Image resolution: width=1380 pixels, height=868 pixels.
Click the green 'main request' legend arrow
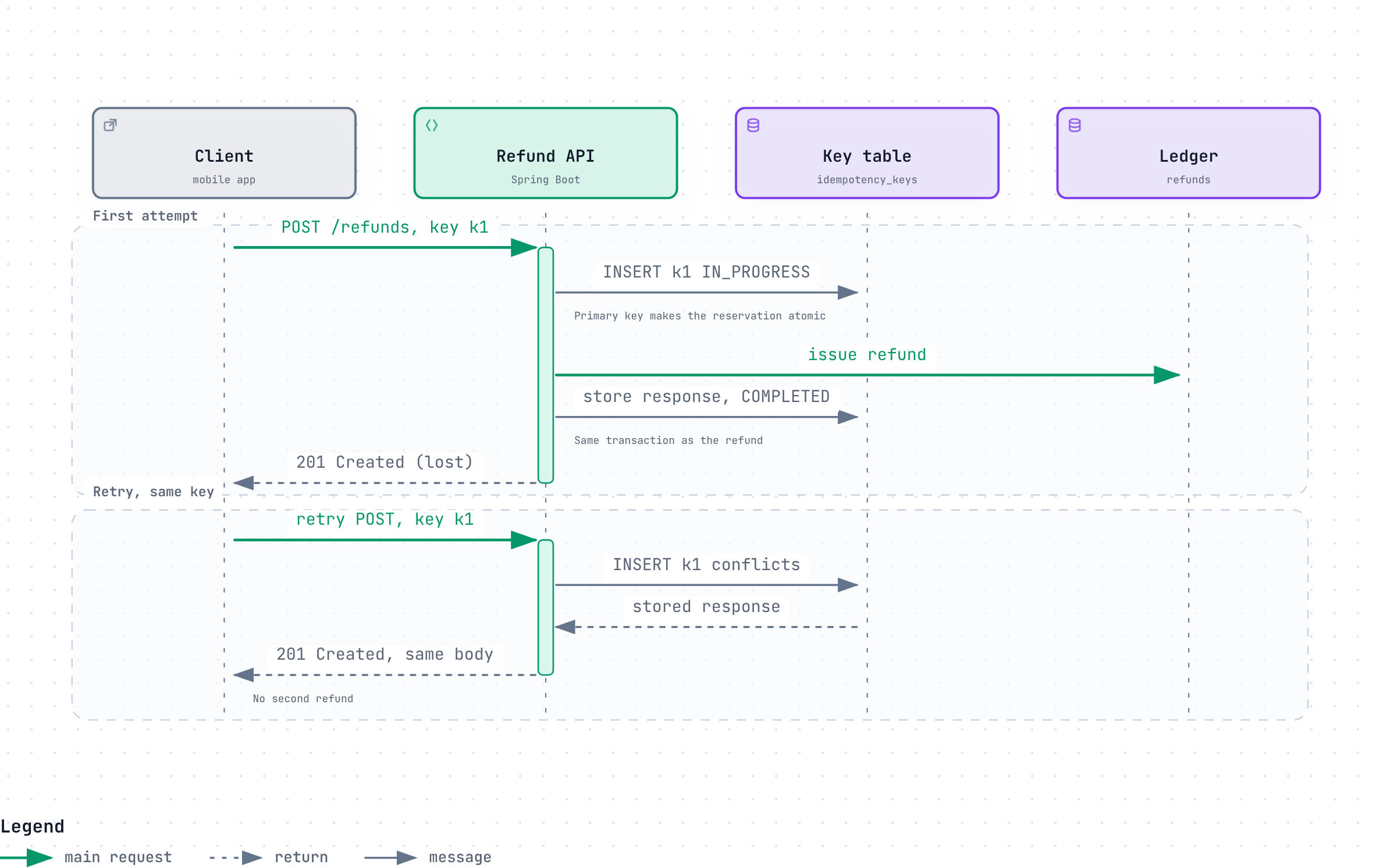pos(27,858)
